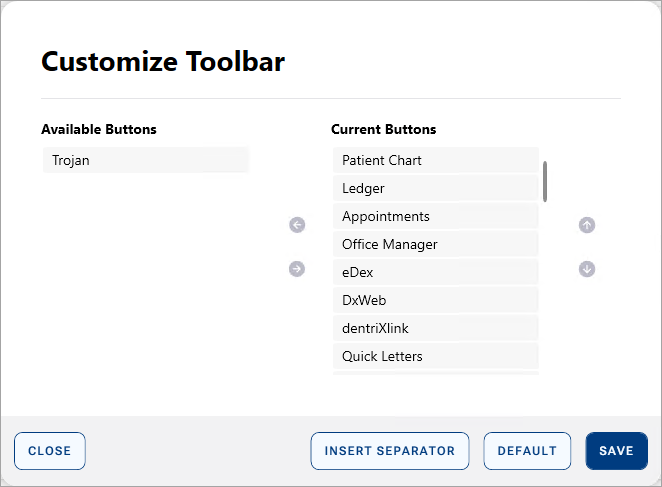This screenshot has width=662, height=487.
Task: Reset toolbar with Default button
Action: point(527,451)
